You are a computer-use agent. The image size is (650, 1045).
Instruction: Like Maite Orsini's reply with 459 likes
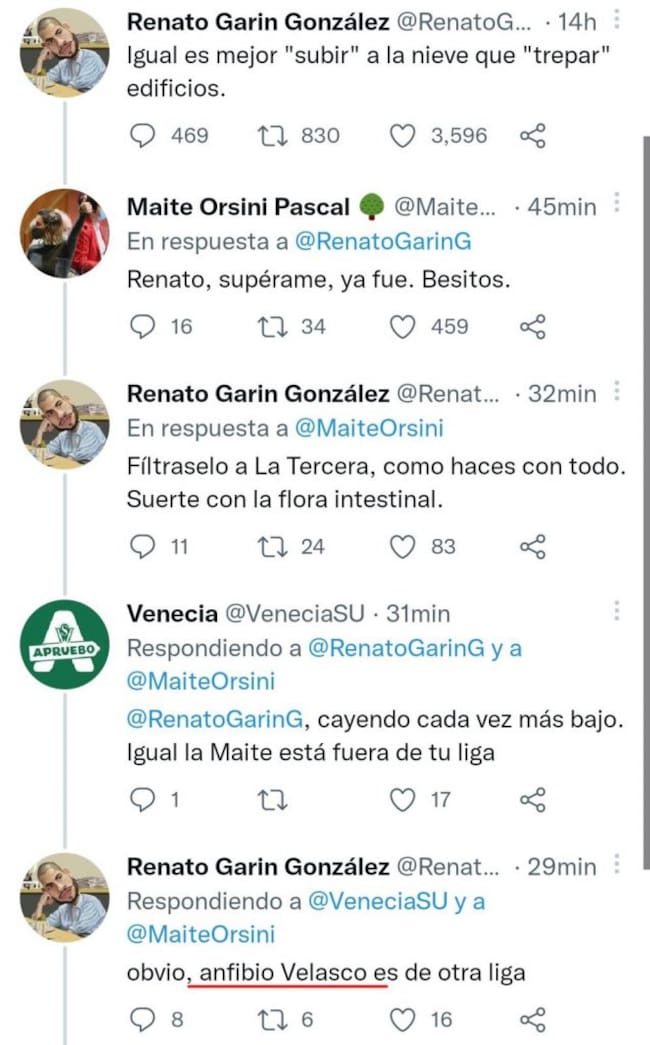(x=402, y=326)
